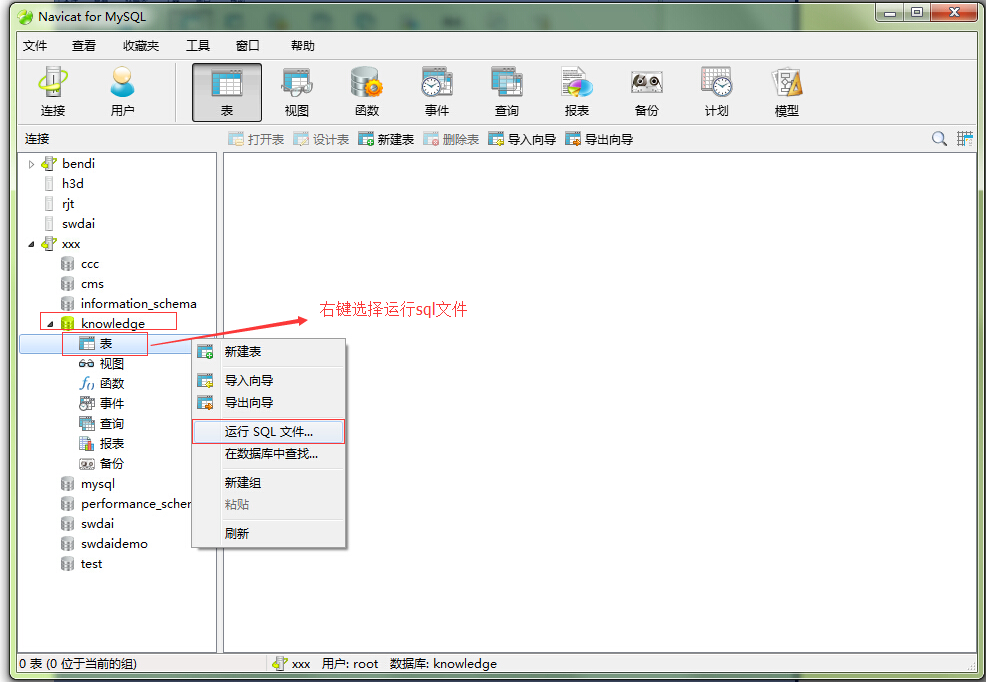Click the search magnifier icon
This screenshot has width=986, height=682.
point(939,139)
